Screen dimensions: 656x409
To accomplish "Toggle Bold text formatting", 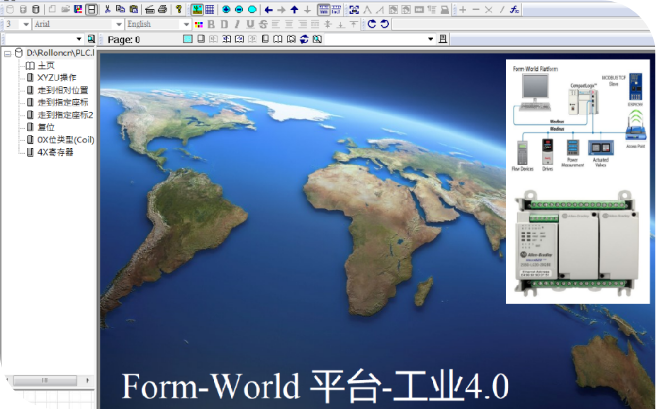I will click(210, 24).
